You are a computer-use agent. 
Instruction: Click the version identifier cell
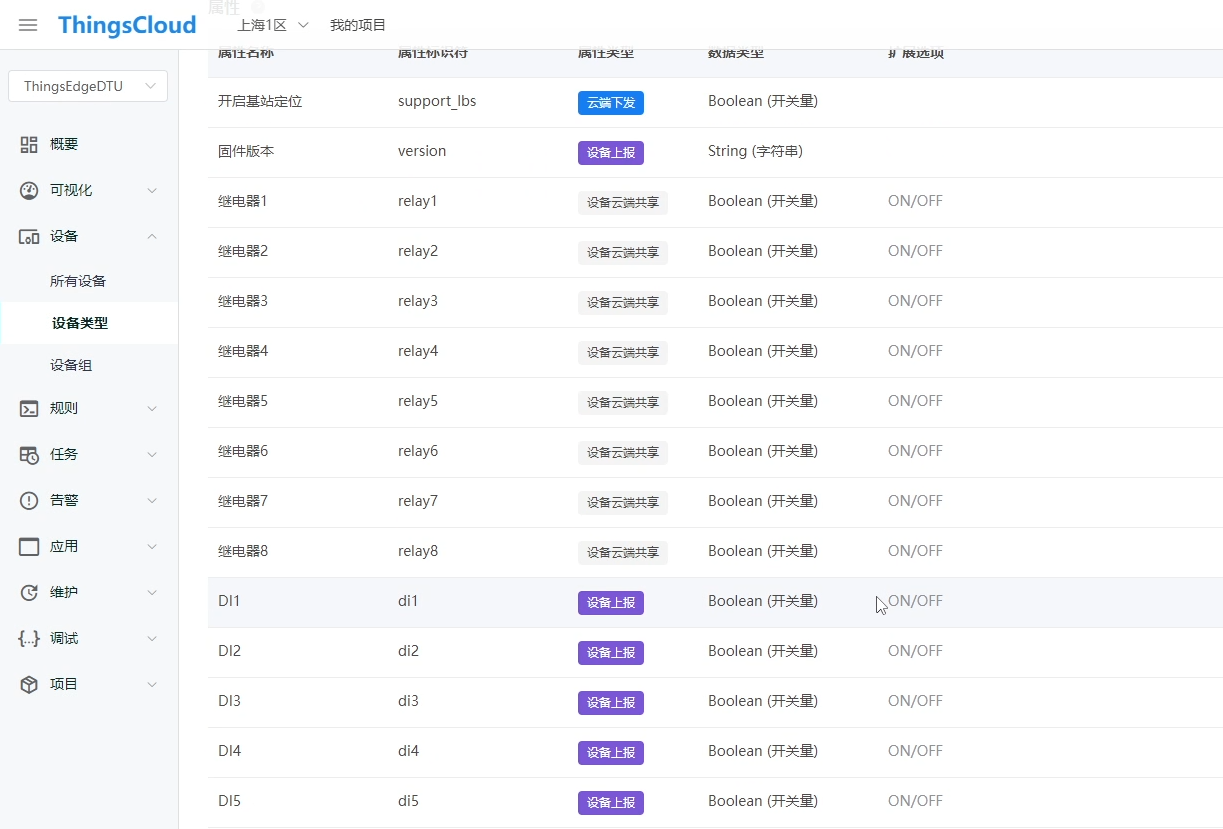(x=422, y=151)
